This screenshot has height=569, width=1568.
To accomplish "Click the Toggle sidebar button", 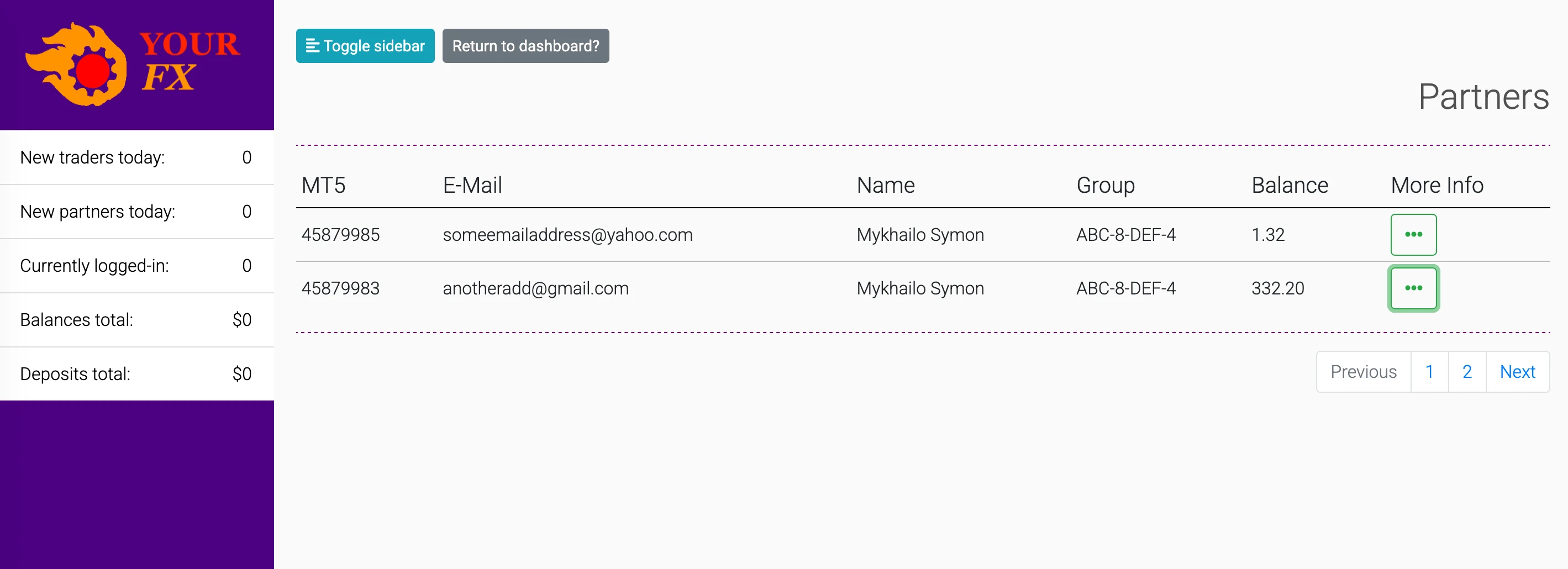I will [365, 46].
